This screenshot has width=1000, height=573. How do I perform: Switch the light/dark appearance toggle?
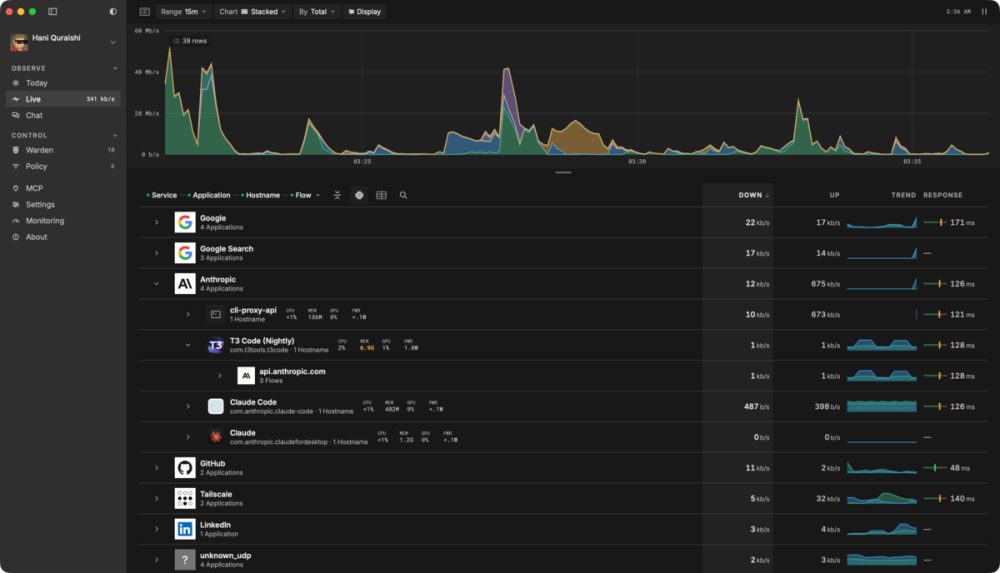113,11
